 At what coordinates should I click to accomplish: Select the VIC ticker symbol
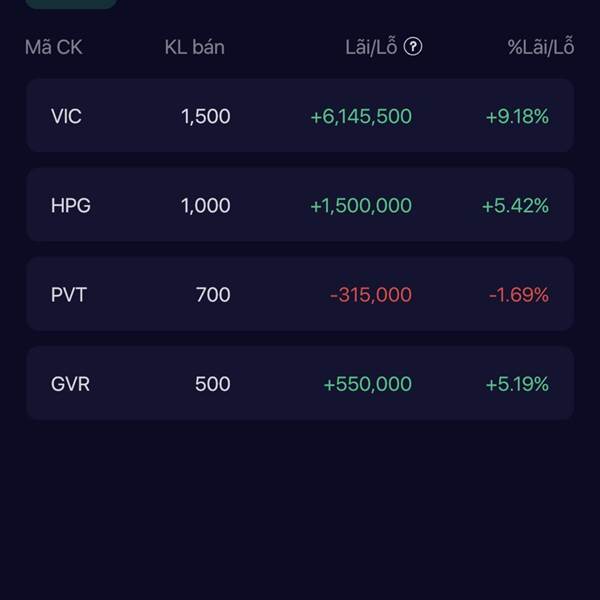click(66, 116)
